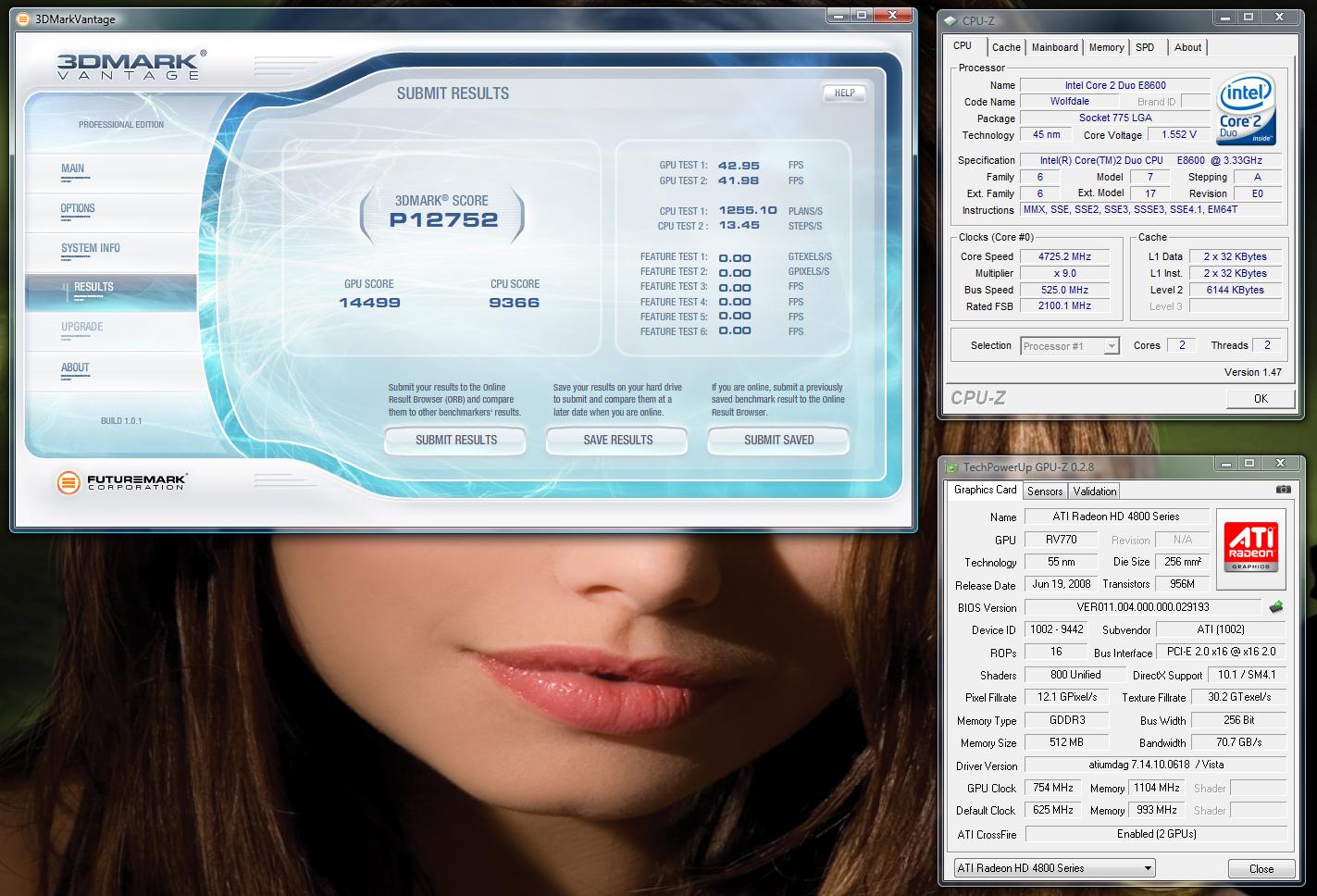Click the P12752 3DMark score
Image resolution: width=1317 pixels, height=896 pixels.
pyautogui.click(x=442, y=219)
